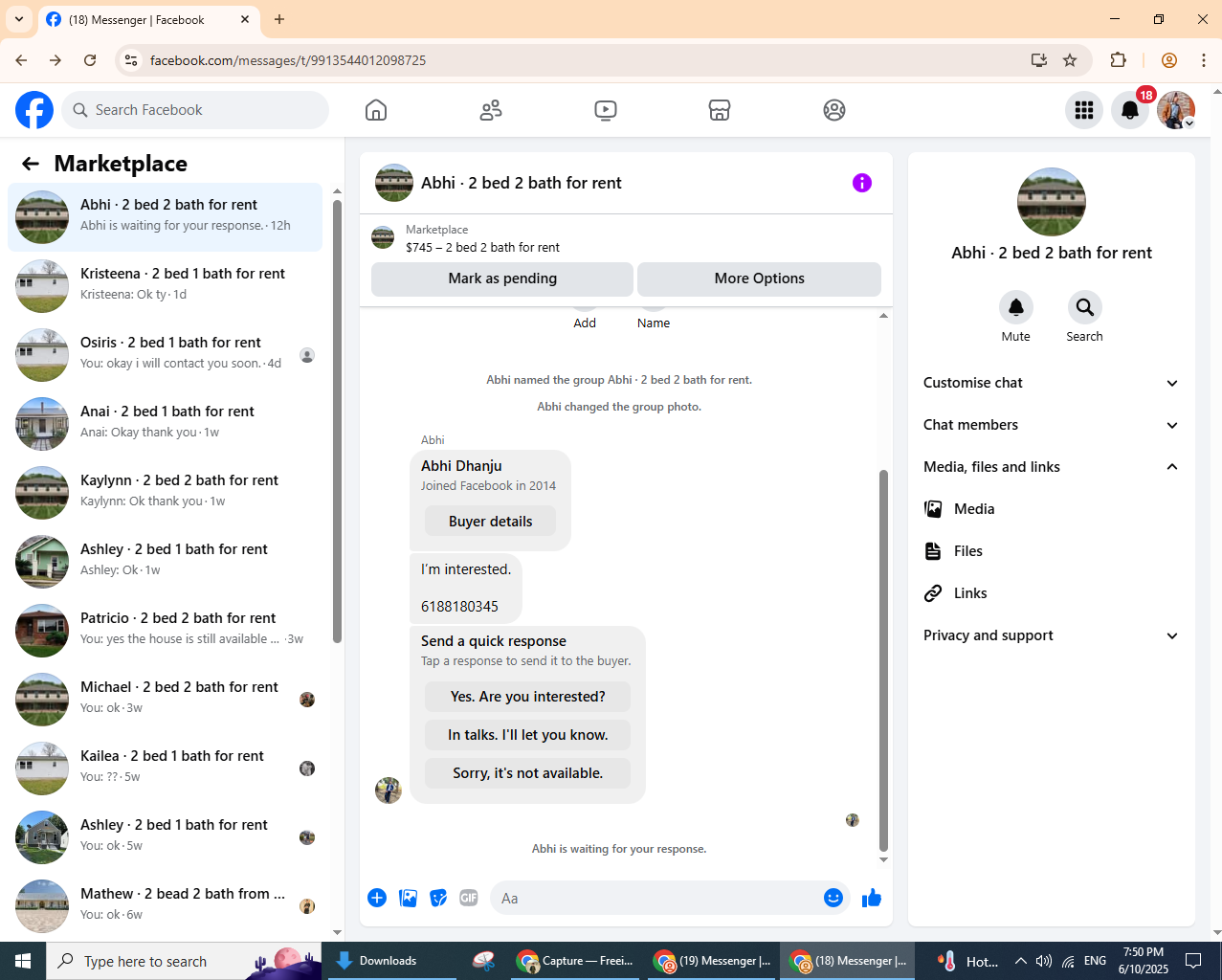Viewport: 1222px width, 980px height.
Task: Click the Search Facebook field
Action: (195, 110)
